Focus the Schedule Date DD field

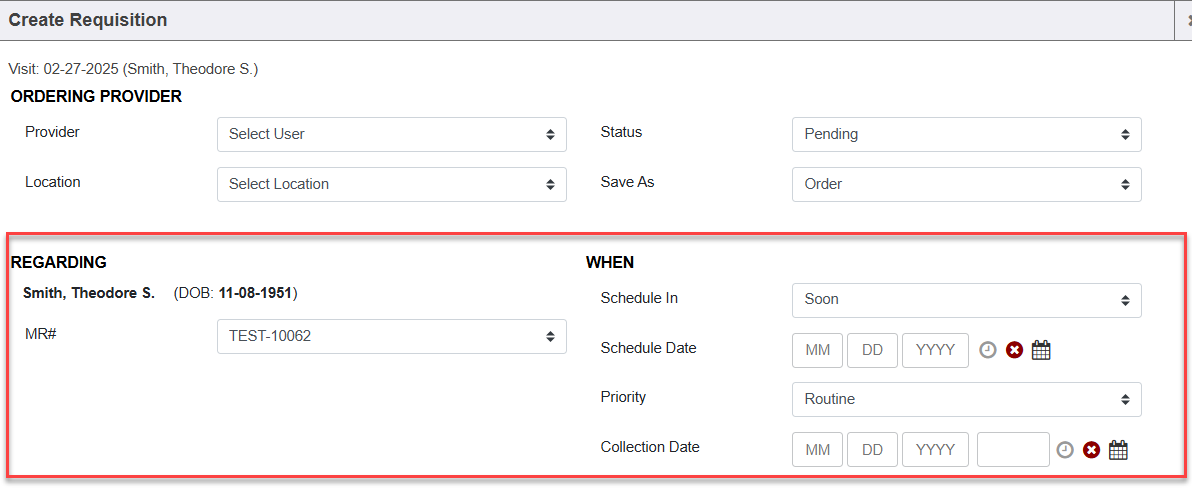pos(872,350)
